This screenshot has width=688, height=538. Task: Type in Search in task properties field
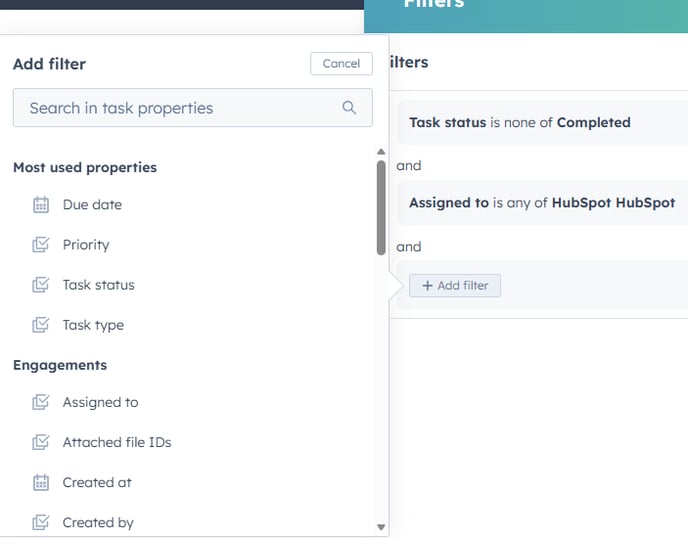pyautogui.click(x=180, y=108)
